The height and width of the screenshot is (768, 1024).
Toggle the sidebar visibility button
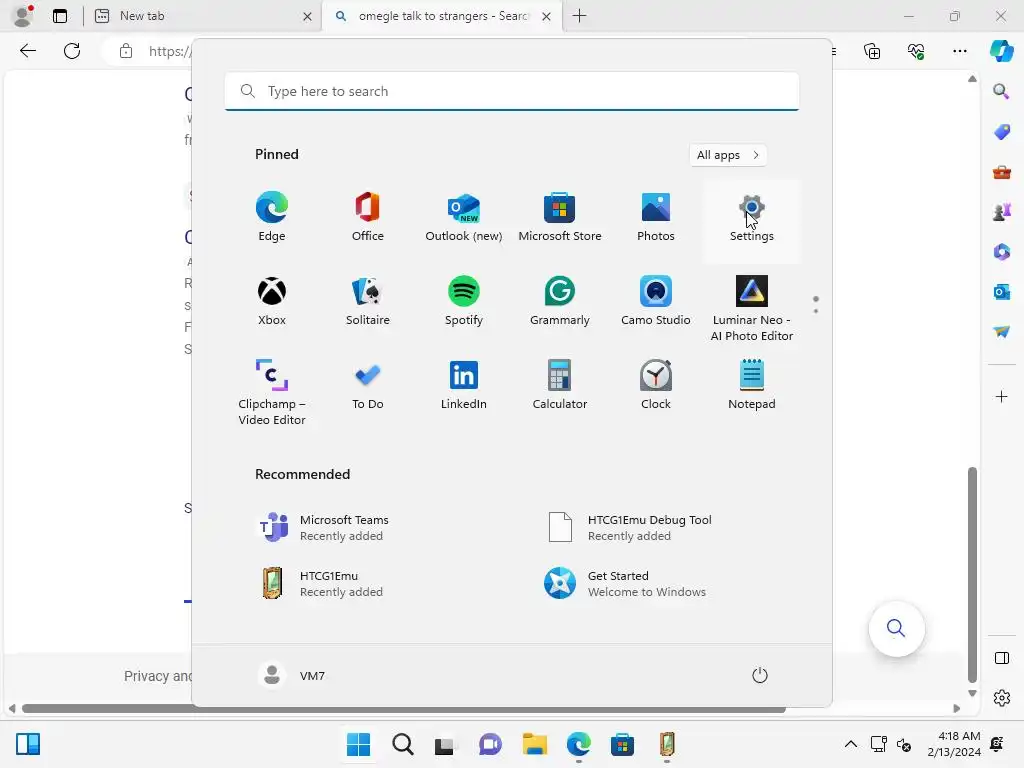click(1001, 658)
